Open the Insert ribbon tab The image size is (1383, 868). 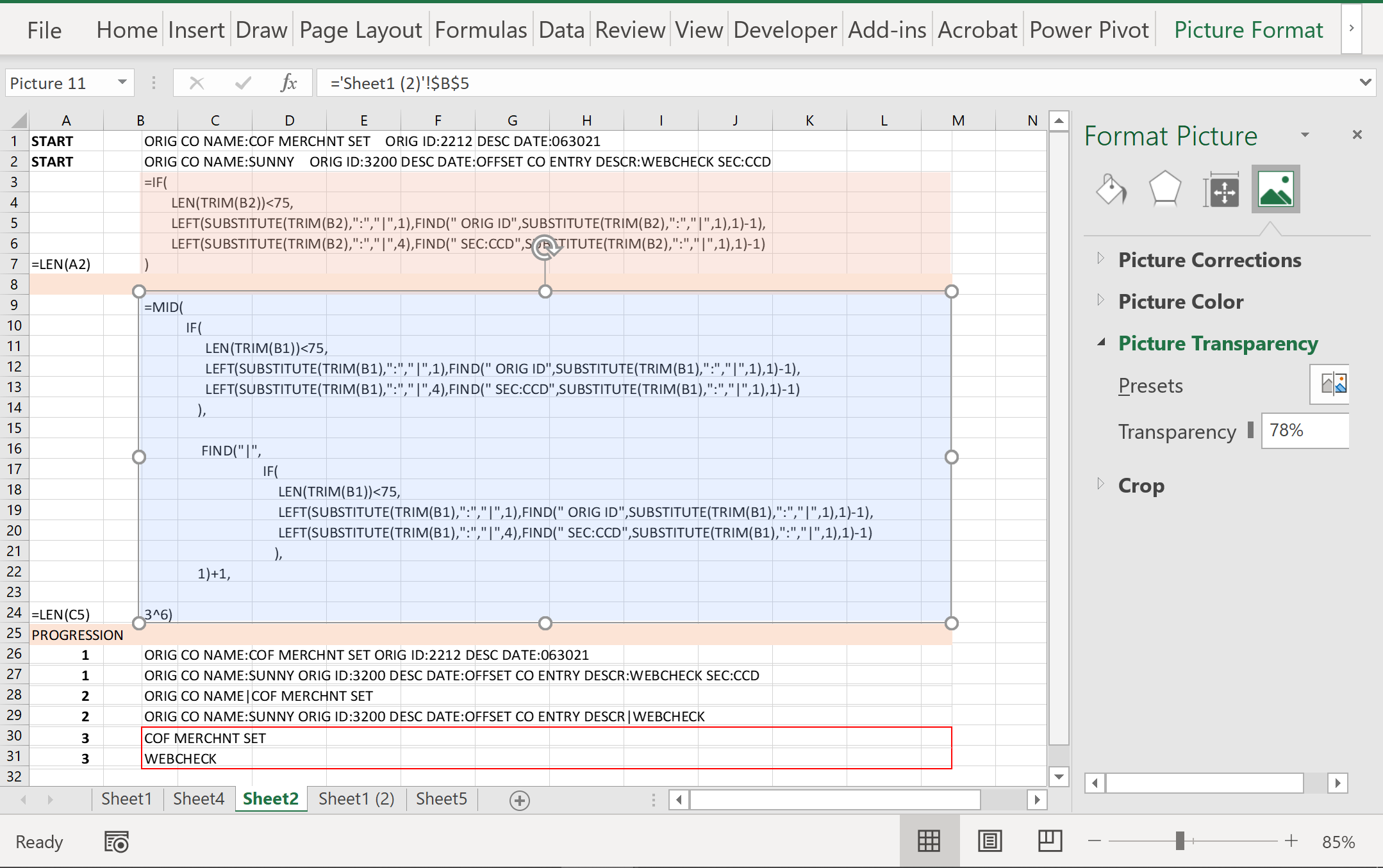(196, 30)
